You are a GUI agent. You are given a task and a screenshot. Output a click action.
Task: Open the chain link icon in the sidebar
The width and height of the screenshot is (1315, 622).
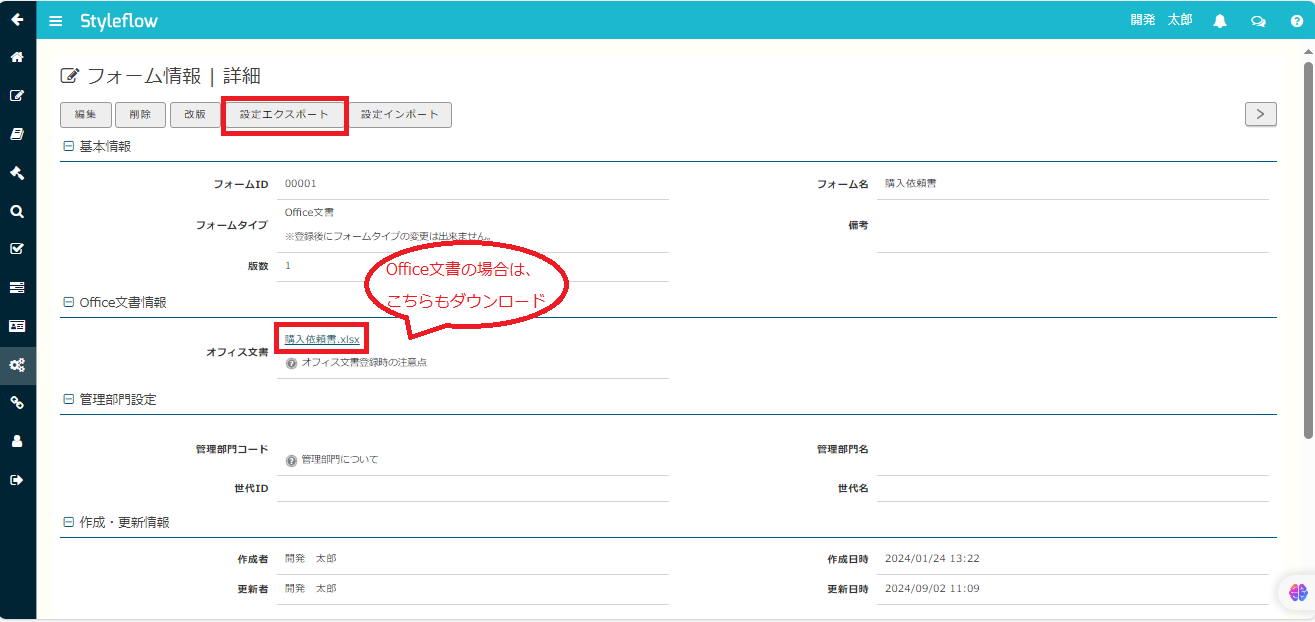(17, 403)
